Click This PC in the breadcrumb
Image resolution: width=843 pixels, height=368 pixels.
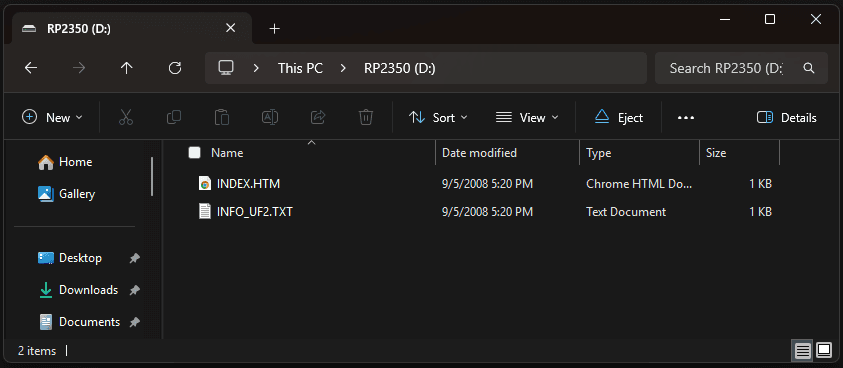coord(300,68)
